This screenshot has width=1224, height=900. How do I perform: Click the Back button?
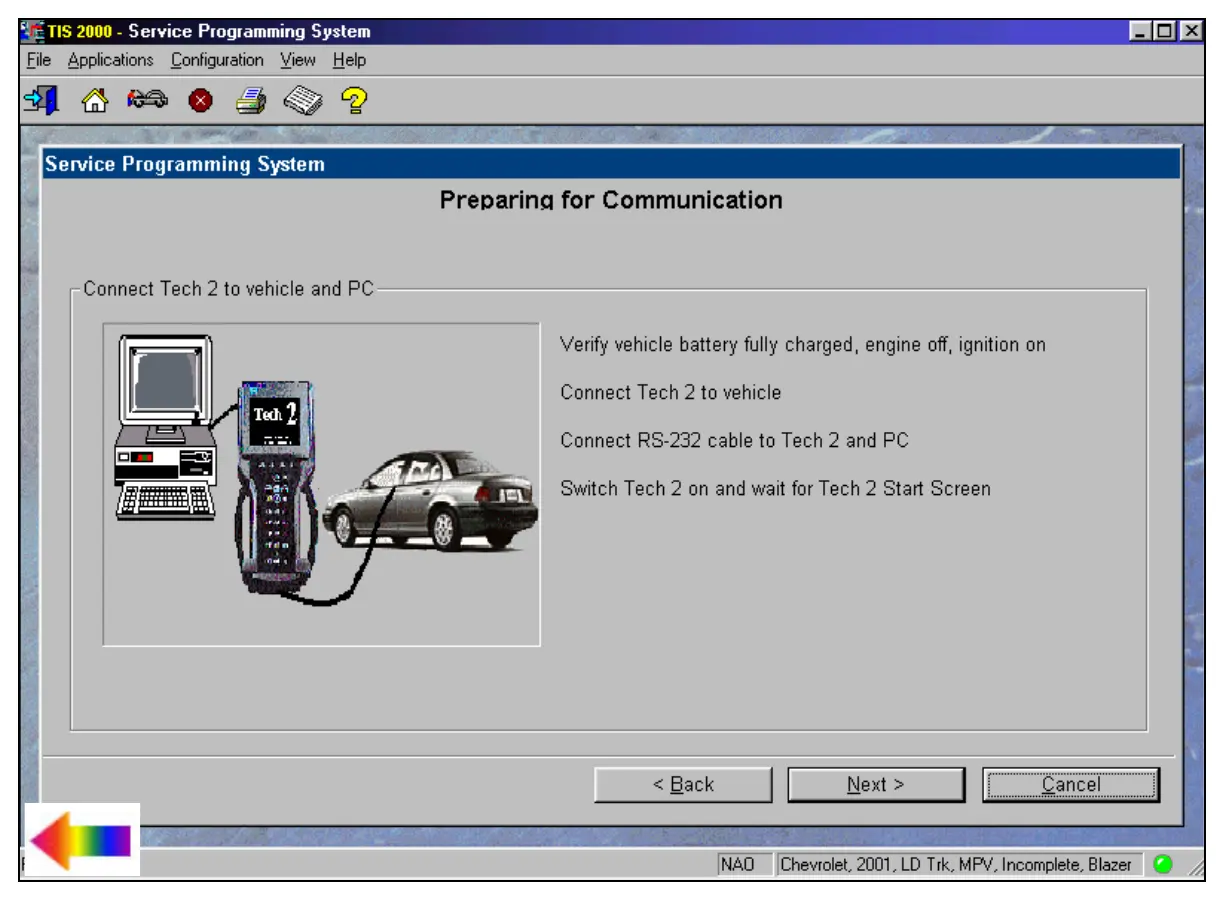683,785
